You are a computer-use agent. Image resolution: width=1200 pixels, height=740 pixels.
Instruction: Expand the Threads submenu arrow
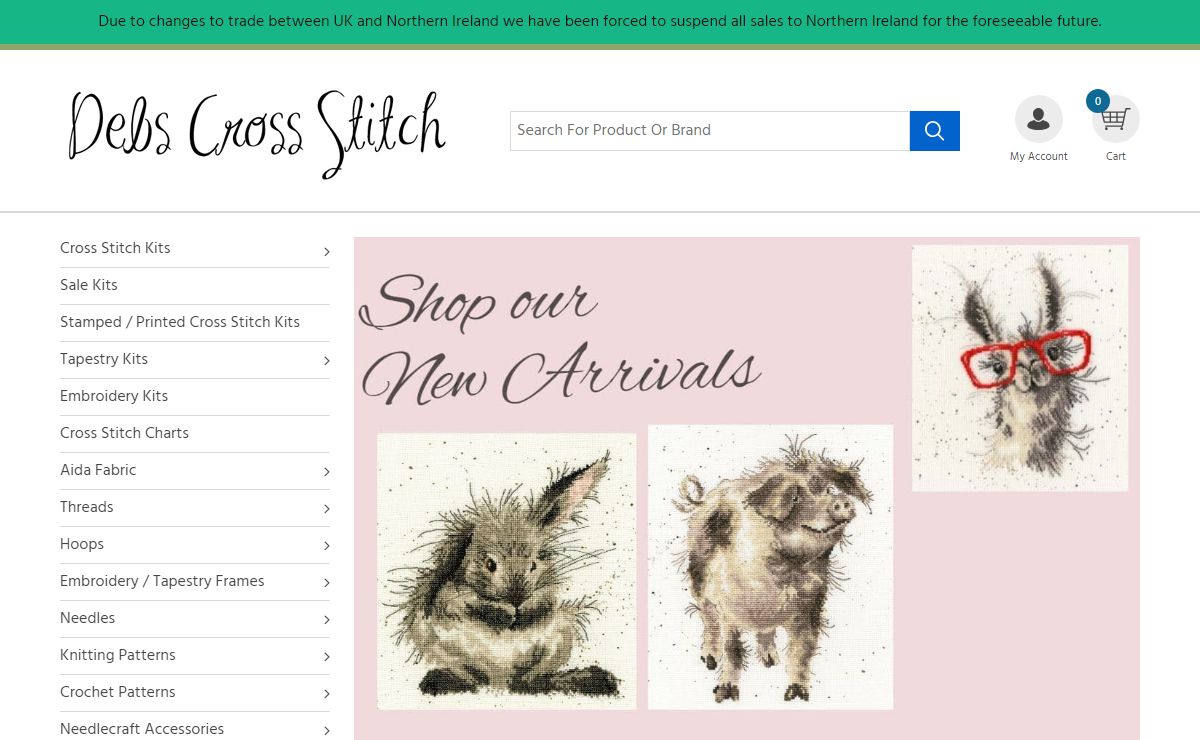click(x=326, y=509)
